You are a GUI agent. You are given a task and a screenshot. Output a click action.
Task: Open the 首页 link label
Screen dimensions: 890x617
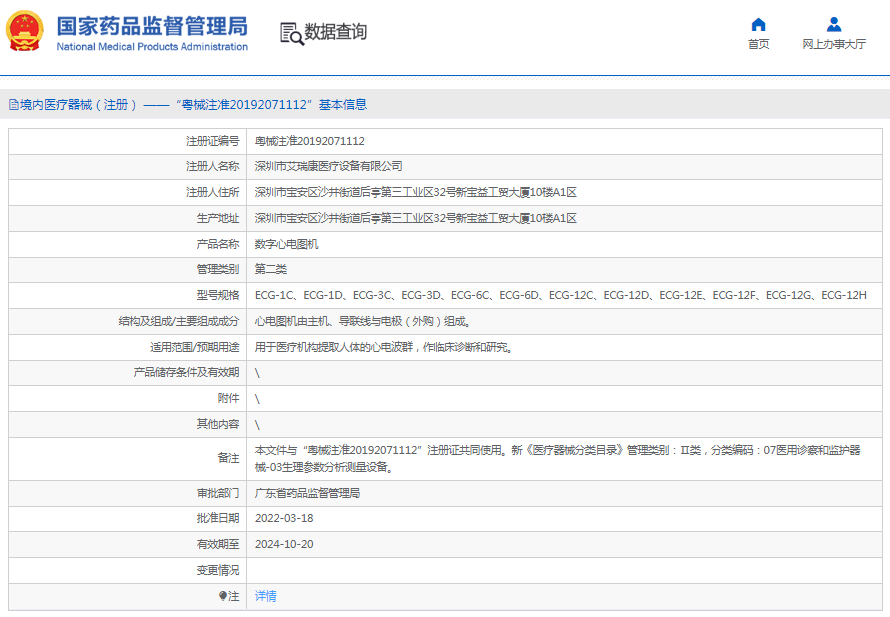(758, 44)
